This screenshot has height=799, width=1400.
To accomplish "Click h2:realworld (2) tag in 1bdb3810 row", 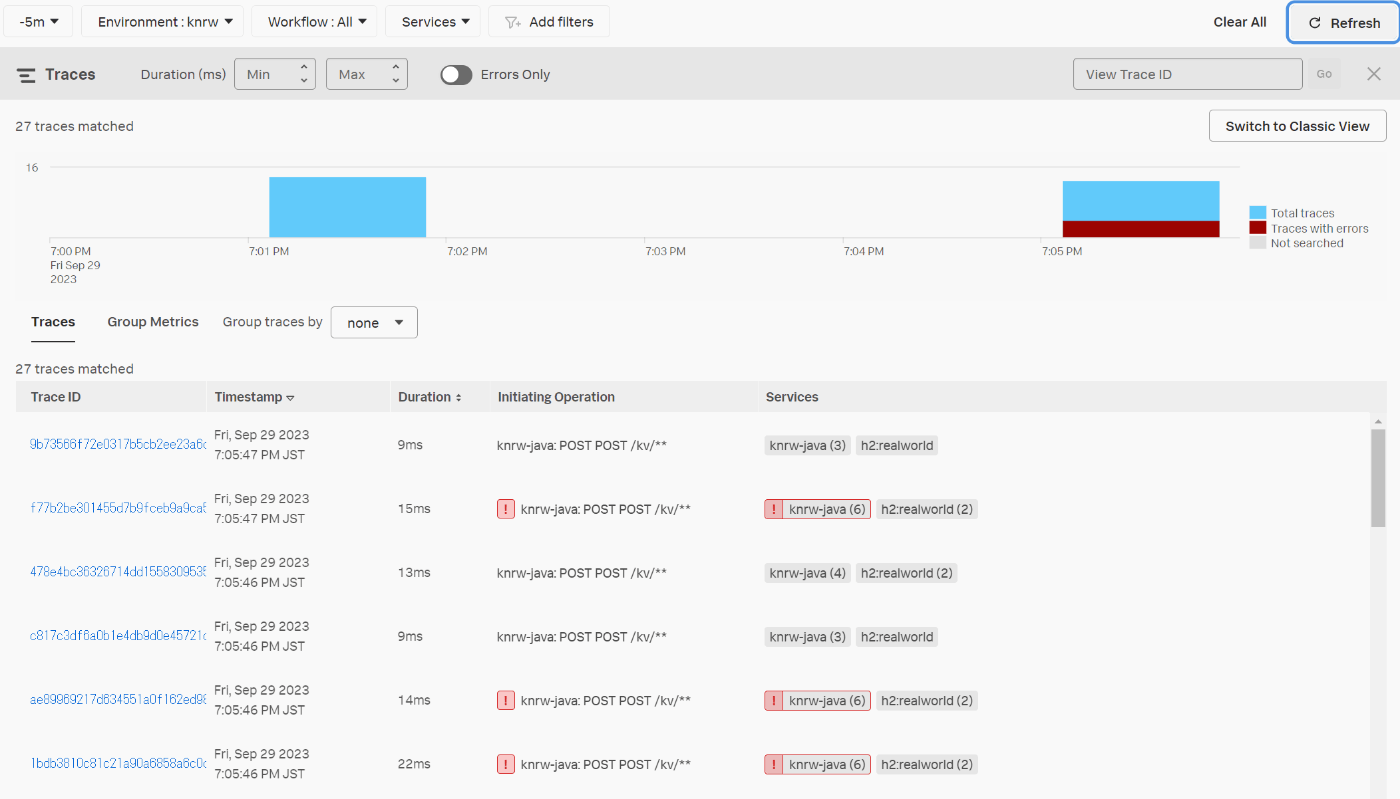I will click(927, 764).
